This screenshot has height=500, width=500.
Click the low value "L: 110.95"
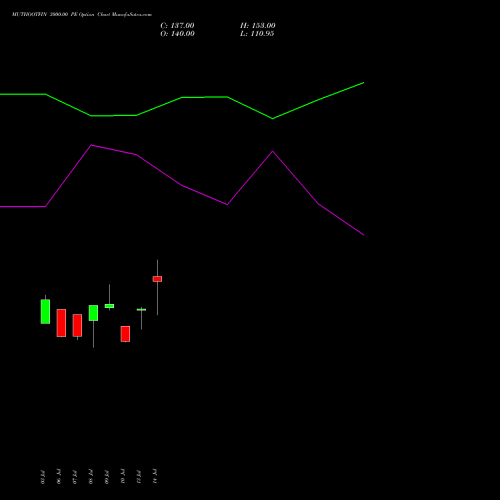257,34
